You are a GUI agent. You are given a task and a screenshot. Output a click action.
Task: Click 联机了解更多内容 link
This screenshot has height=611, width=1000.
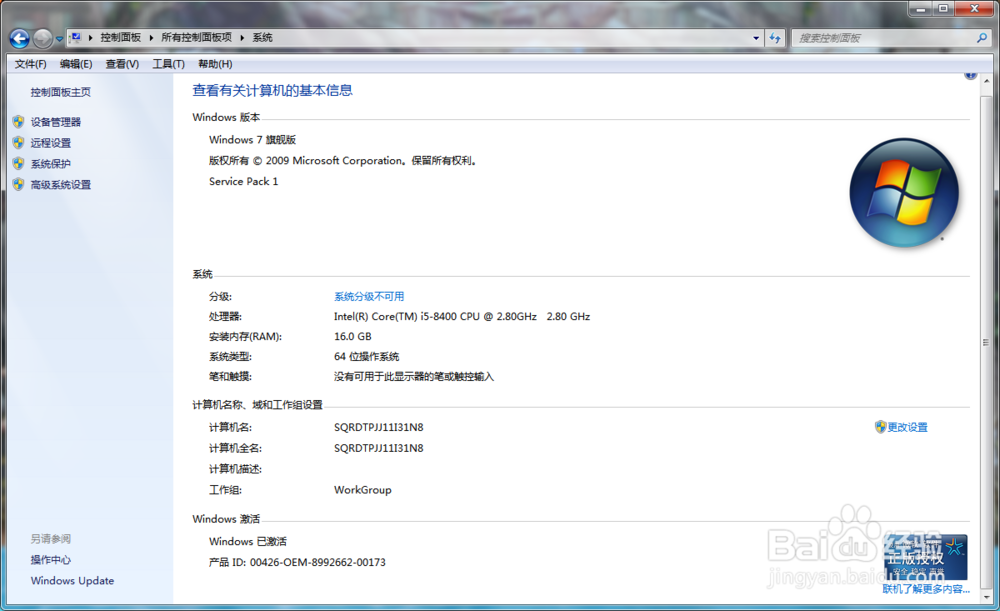(x=926, y=589)
